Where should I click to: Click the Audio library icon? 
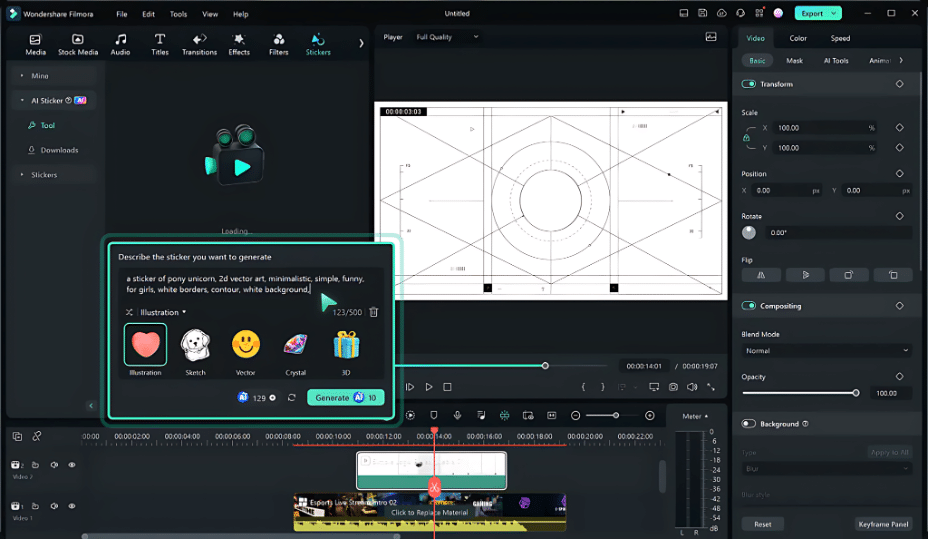[120, 44]
